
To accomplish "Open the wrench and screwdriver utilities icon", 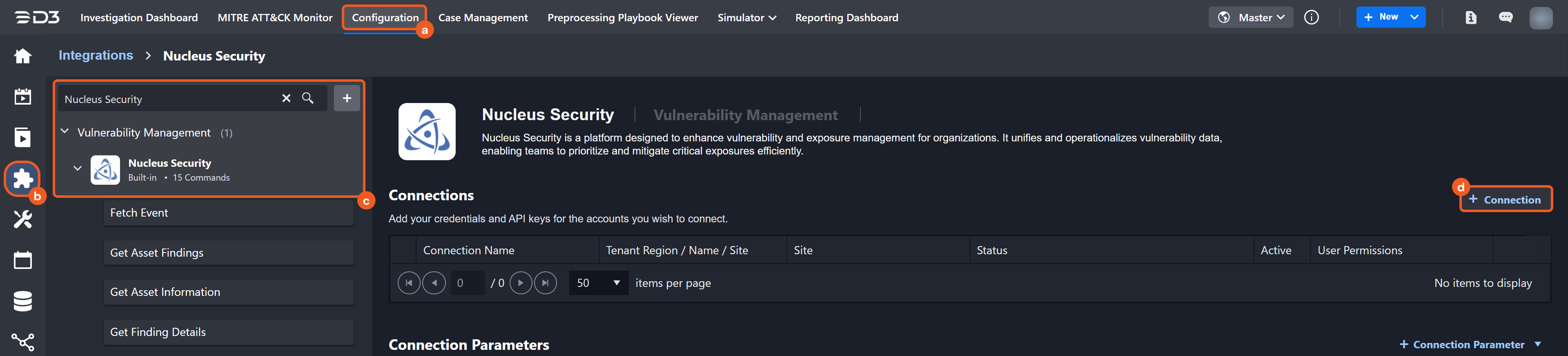I will [22, 219].
